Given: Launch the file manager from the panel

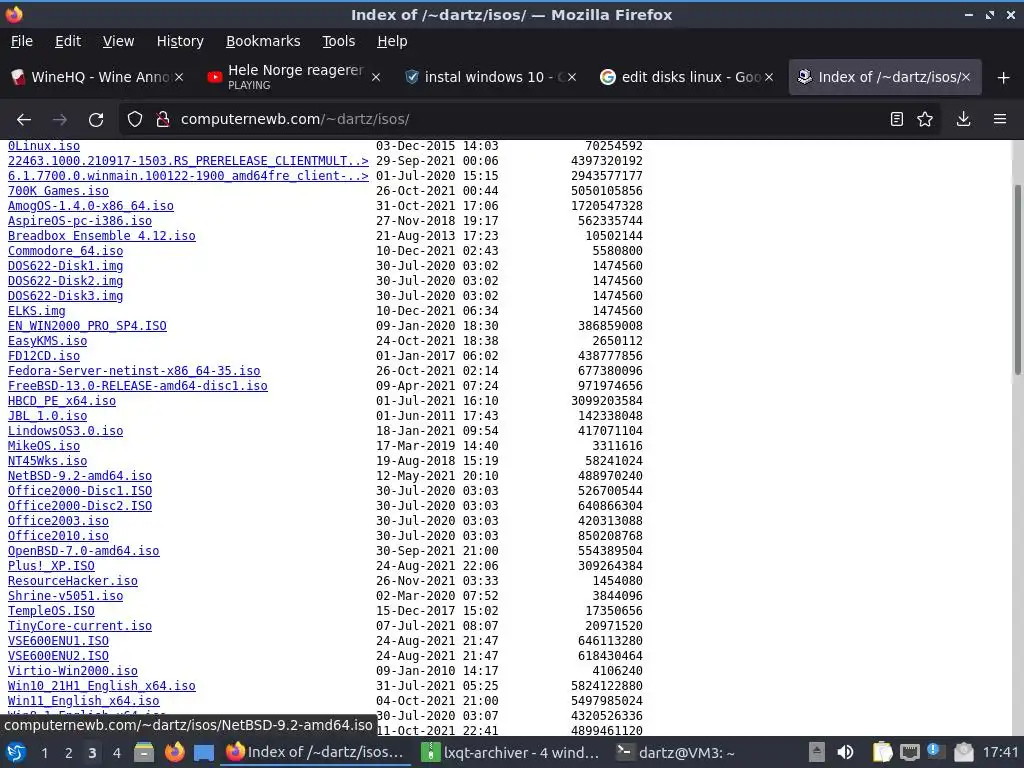Looking at the screenshot, I should click(x=144, y=752).
